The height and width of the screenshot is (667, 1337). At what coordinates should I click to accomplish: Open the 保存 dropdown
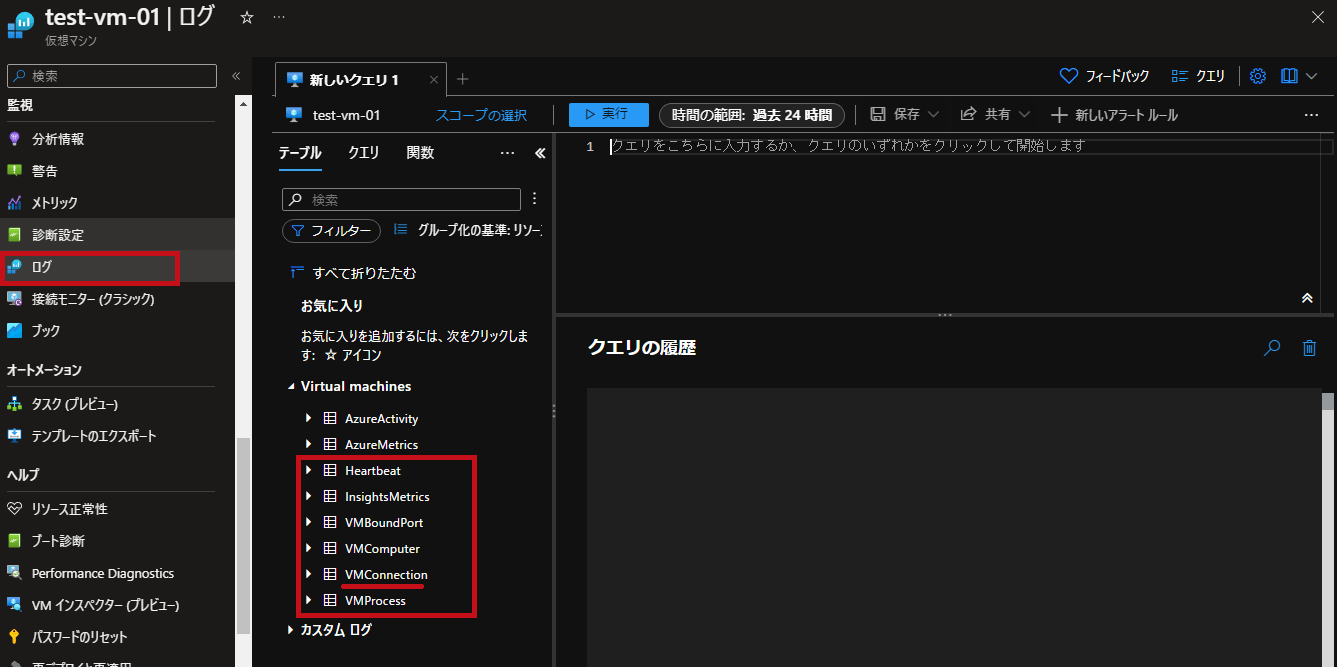[905, 115]
